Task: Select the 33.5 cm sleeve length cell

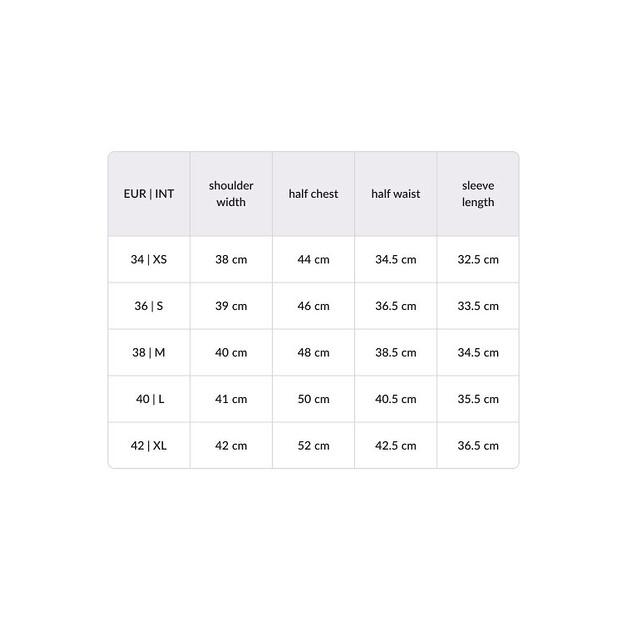Action: 478,306
